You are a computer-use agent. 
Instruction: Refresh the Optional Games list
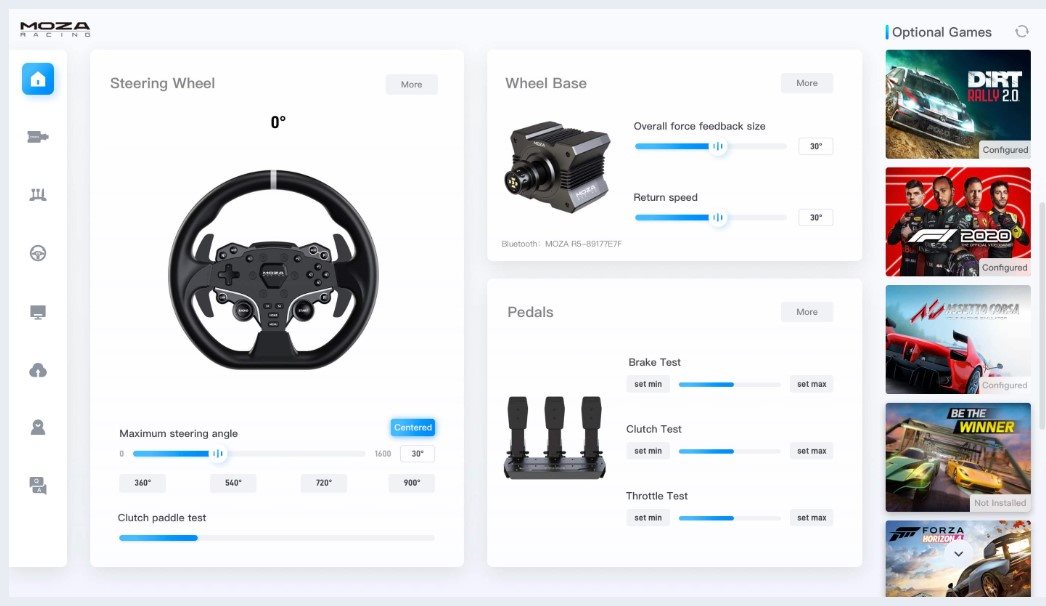(x=1021, y=31)
